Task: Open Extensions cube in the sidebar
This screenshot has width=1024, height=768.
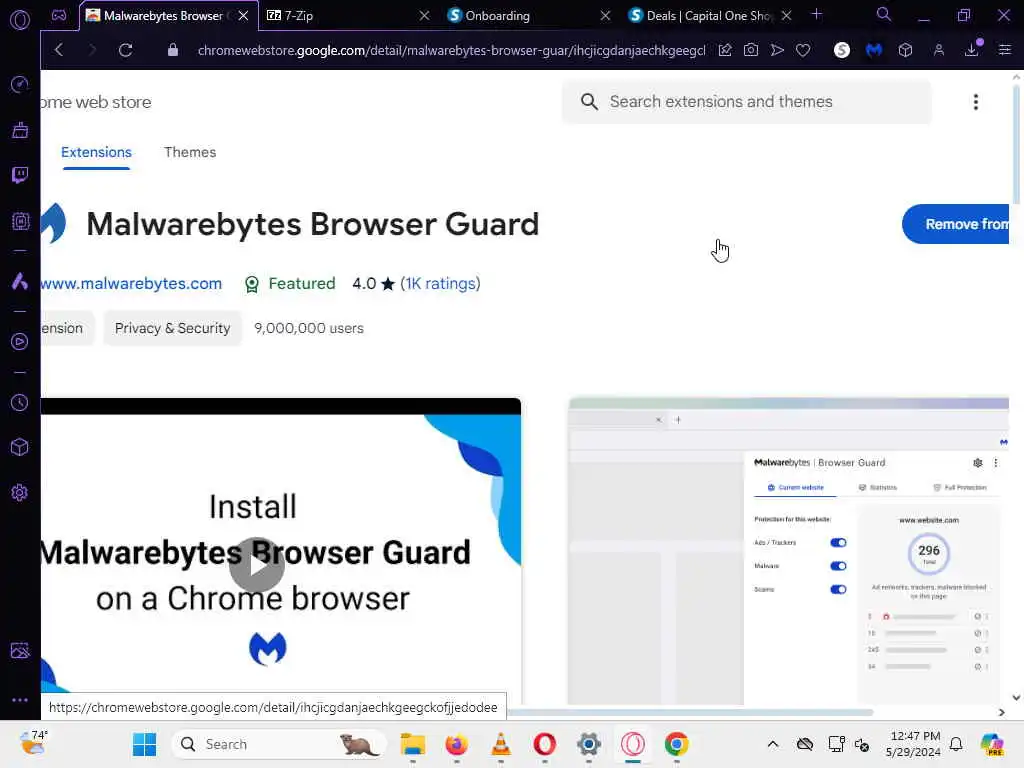Action: click(20, 447)
